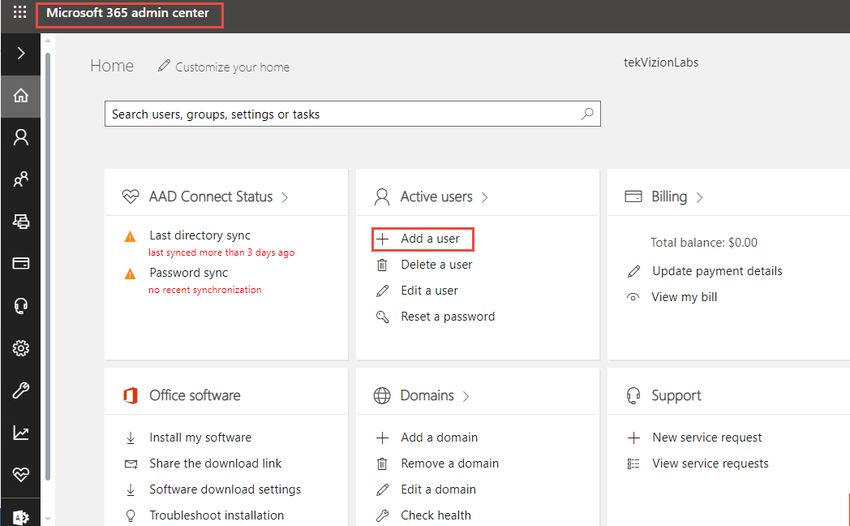
Task: Click key icon next to Reset a password
Action: click(382, 317)
